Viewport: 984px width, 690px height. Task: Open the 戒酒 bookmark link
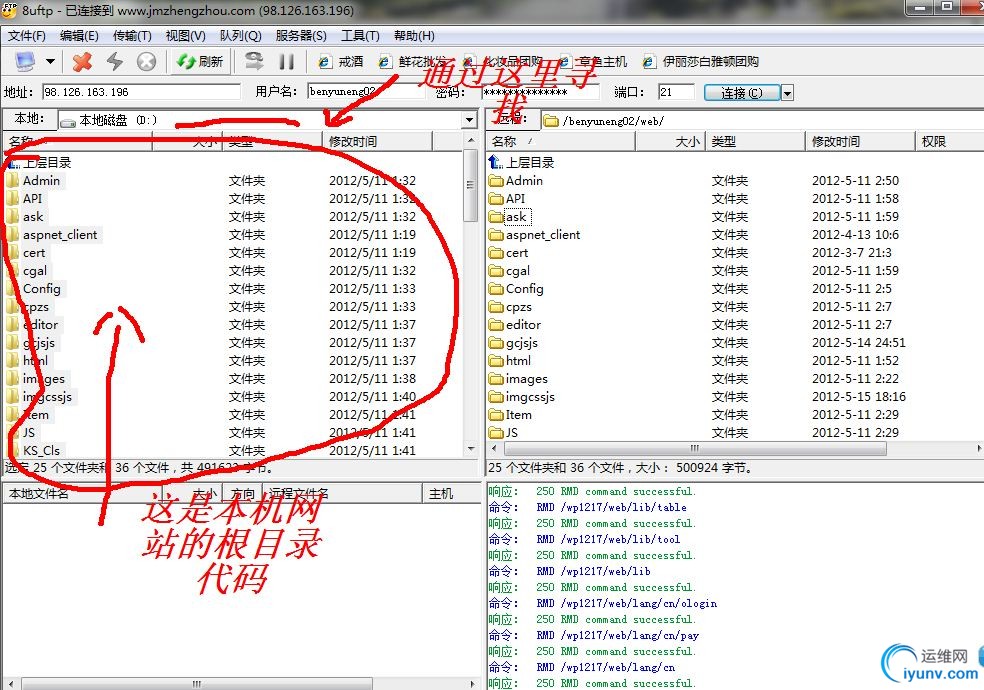(341, 61)
